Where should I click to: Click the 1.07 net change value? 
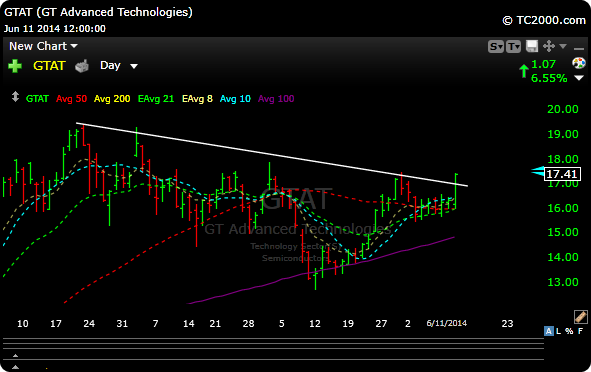pyautogui.click(x=543, y=64)
